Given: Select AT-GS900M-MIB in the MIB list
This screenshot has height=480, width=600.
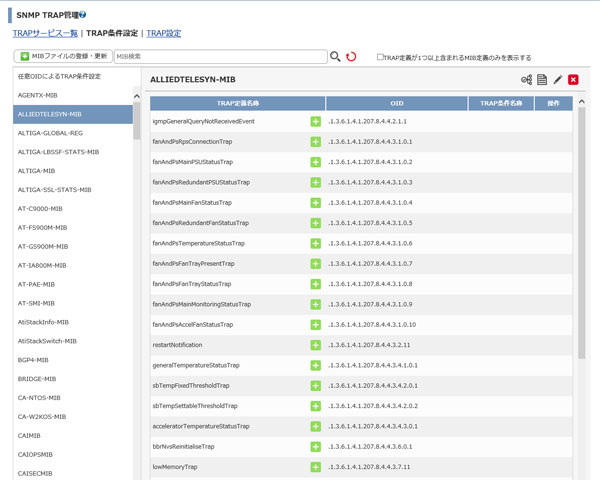Looking at the screenshot, I should point(73,247).
